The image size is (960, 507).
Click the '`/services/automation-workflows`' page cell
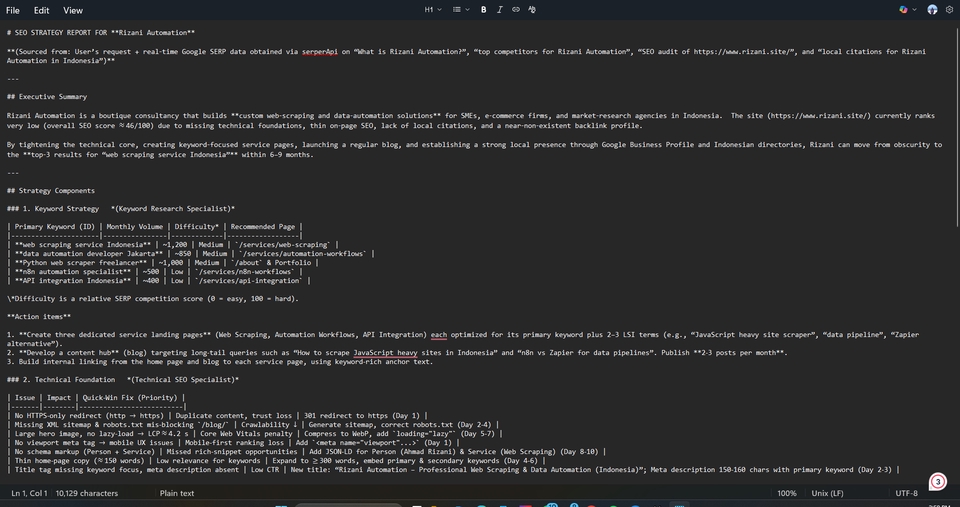(302, 254)
